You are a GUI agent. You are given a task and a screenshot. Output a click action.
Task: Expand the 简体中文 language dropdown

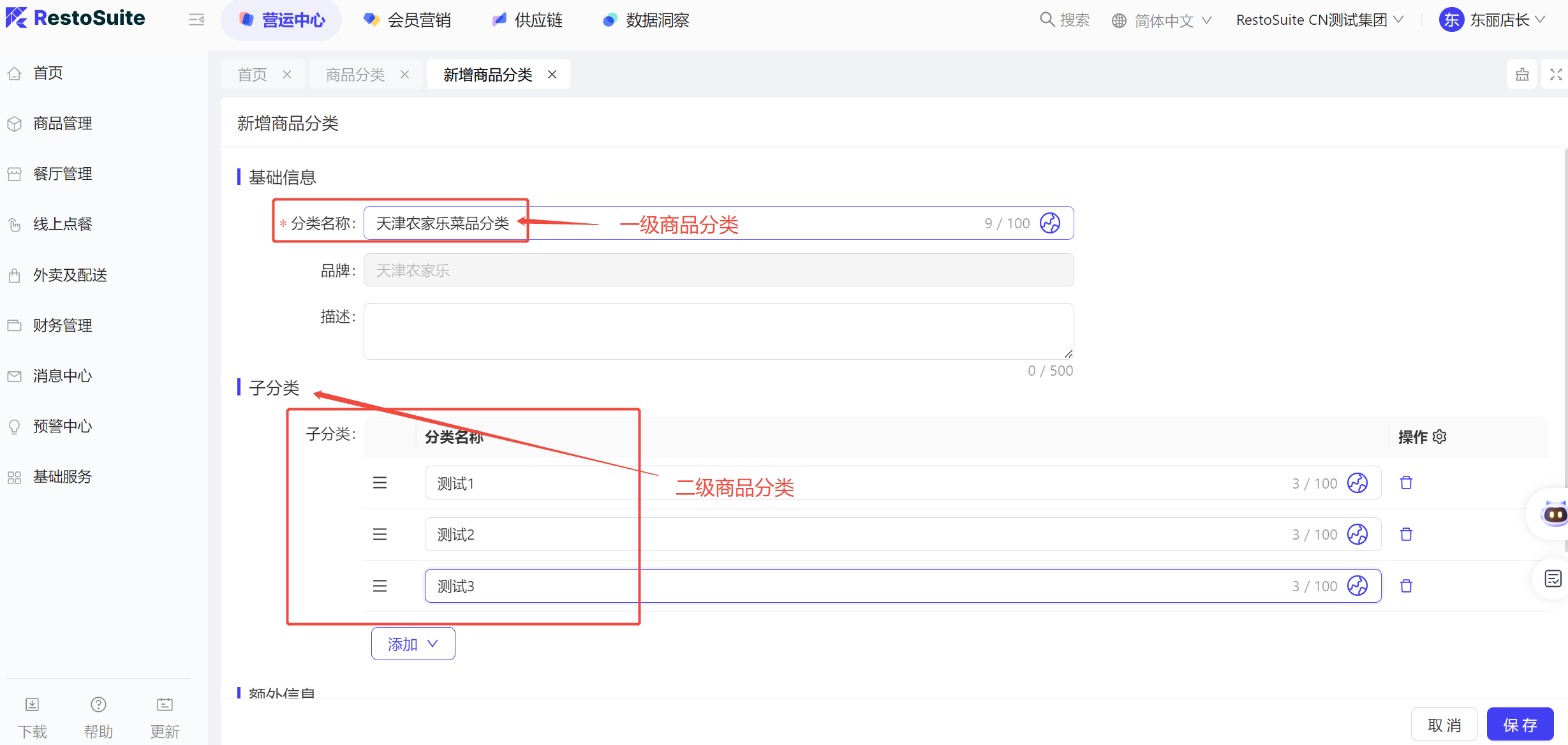coord(1162,20)
